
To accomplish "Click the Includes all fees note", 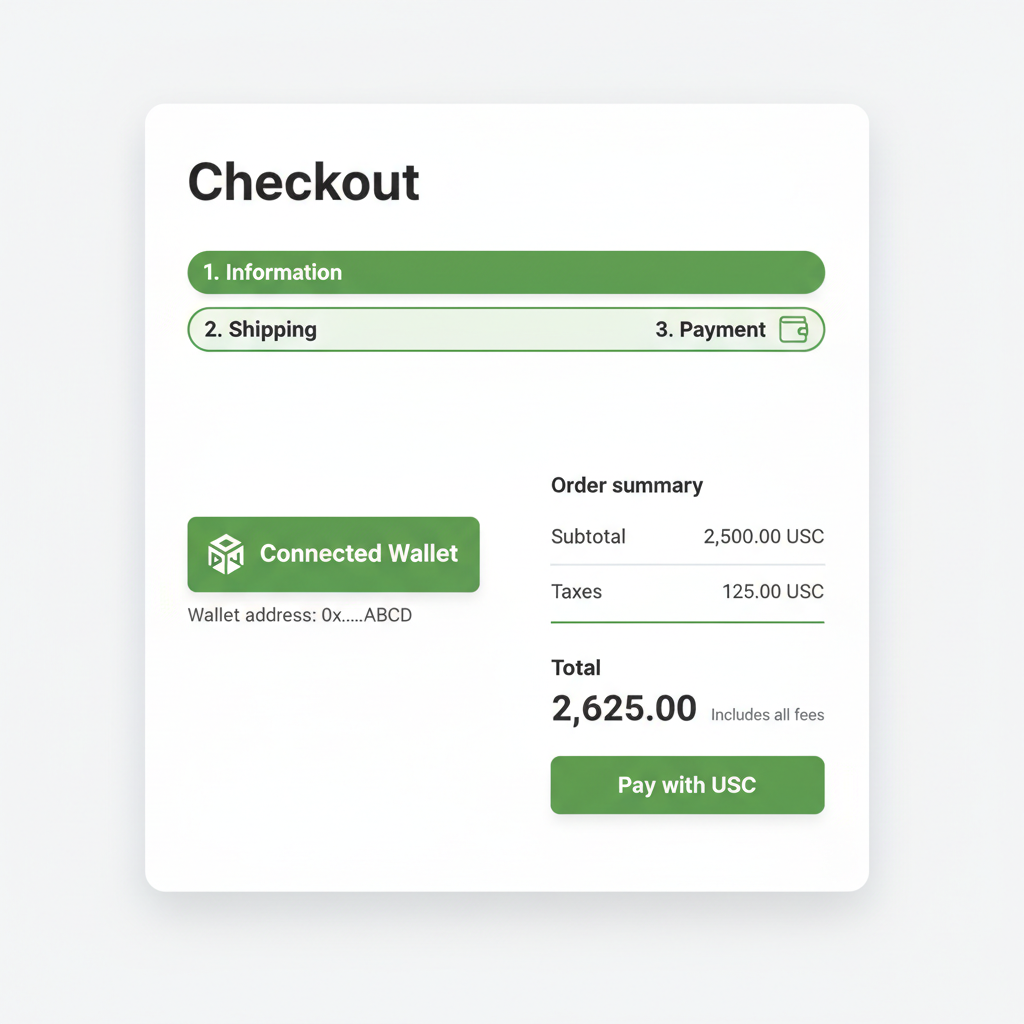I will [x=767, y=714].
